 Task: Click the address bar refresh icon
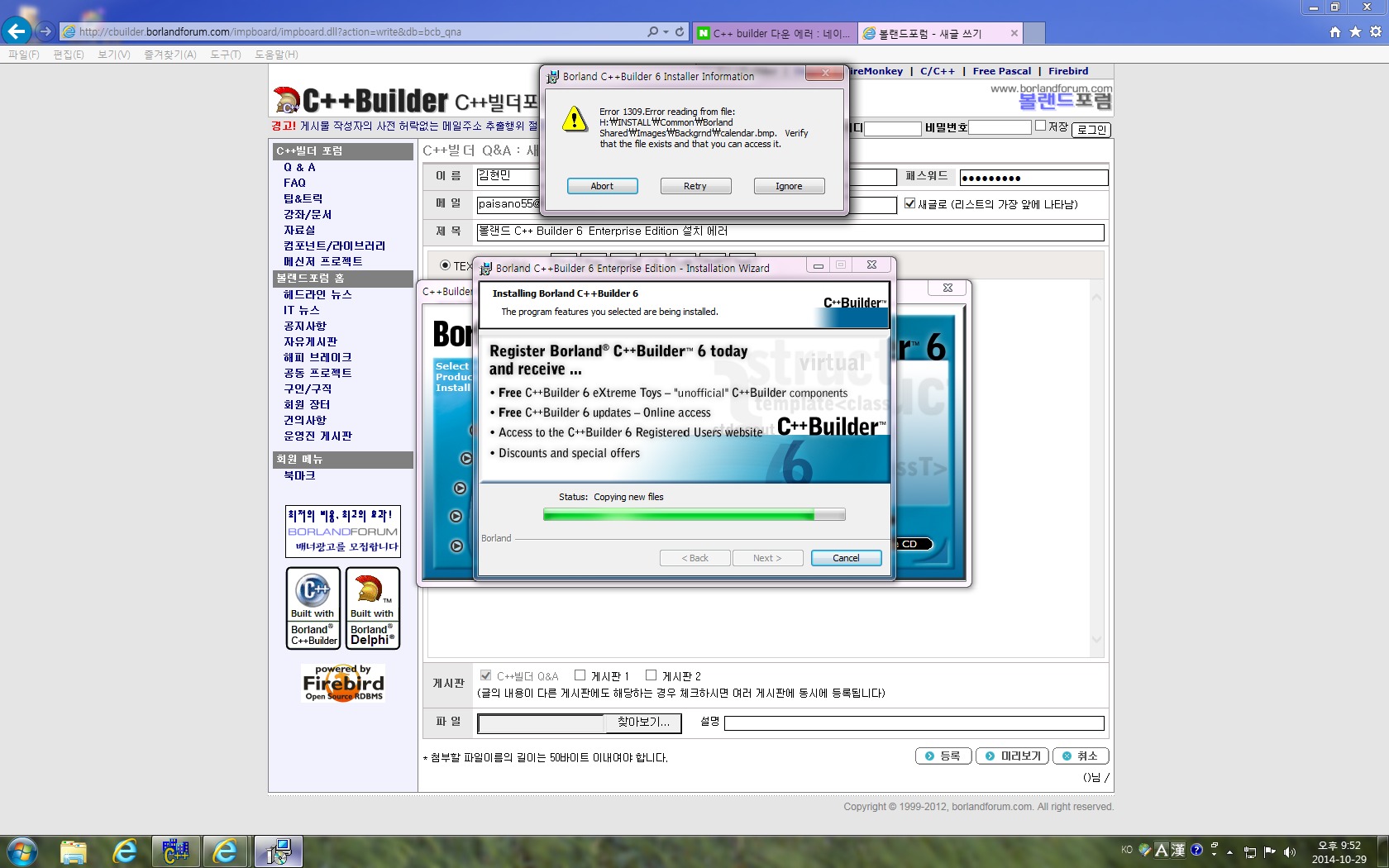pos(680,31)
